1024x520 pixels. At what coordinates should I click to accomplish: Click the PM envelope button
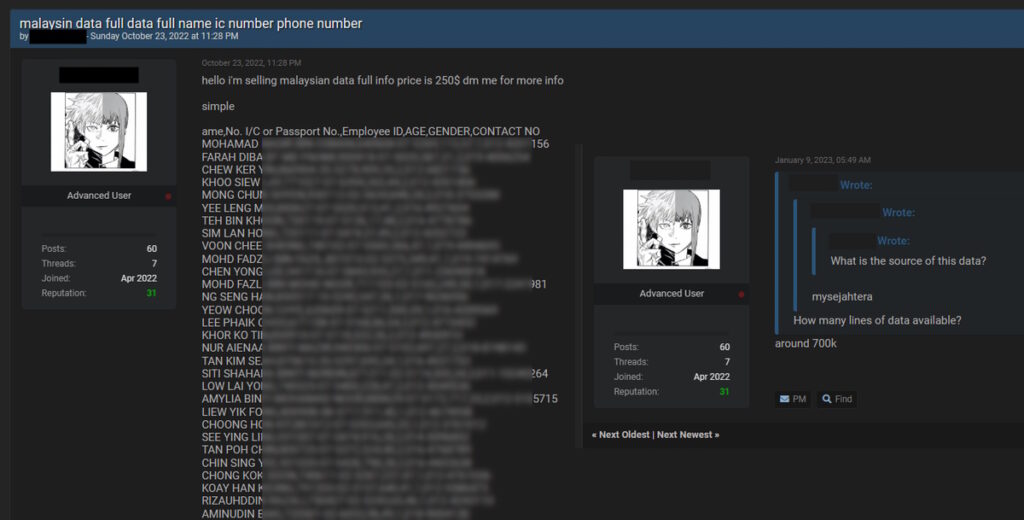click(793, 399)
